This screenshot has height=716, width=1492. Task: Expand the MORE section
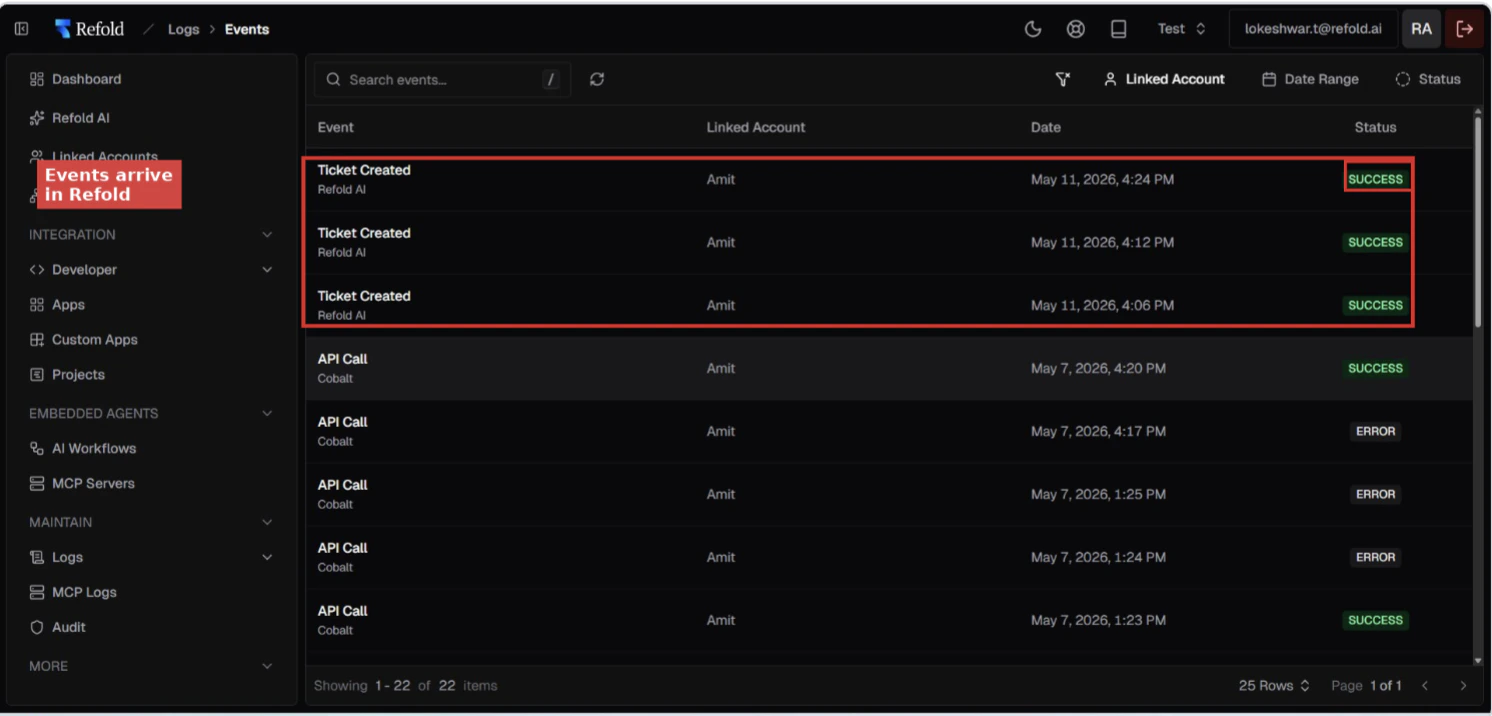coord(266,666)
